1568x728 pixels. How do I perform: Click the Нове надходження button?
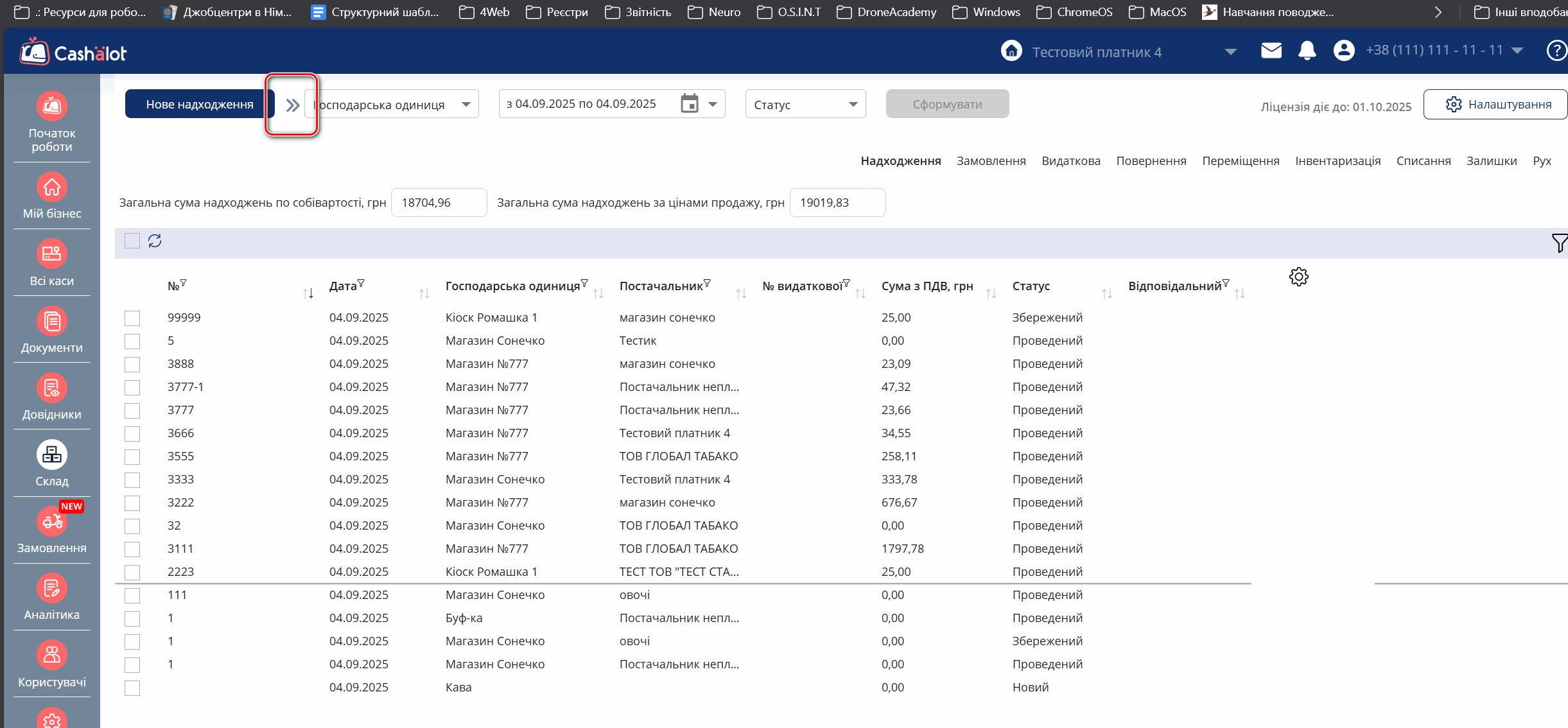(200, 104)
